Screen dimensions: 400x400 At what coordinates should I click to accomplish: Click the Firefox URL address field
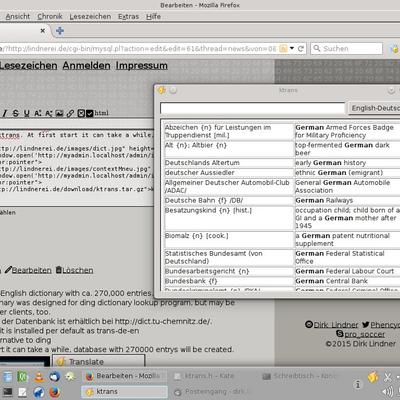coord(138,49)
